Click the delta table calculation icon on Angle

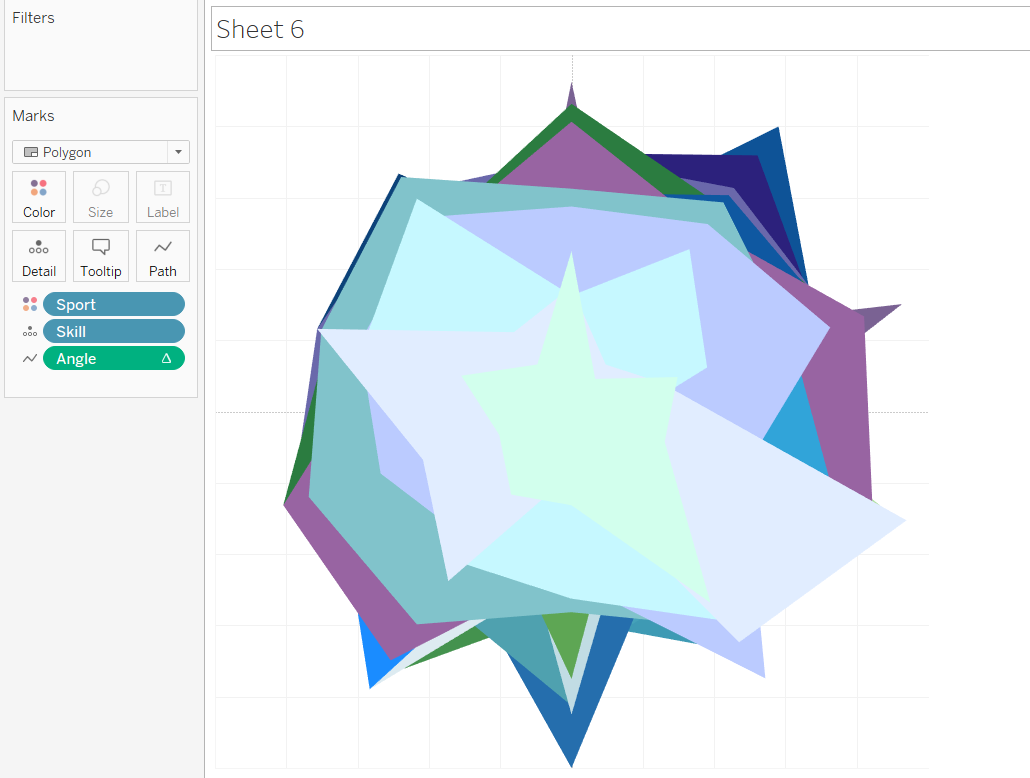[167, 358]
